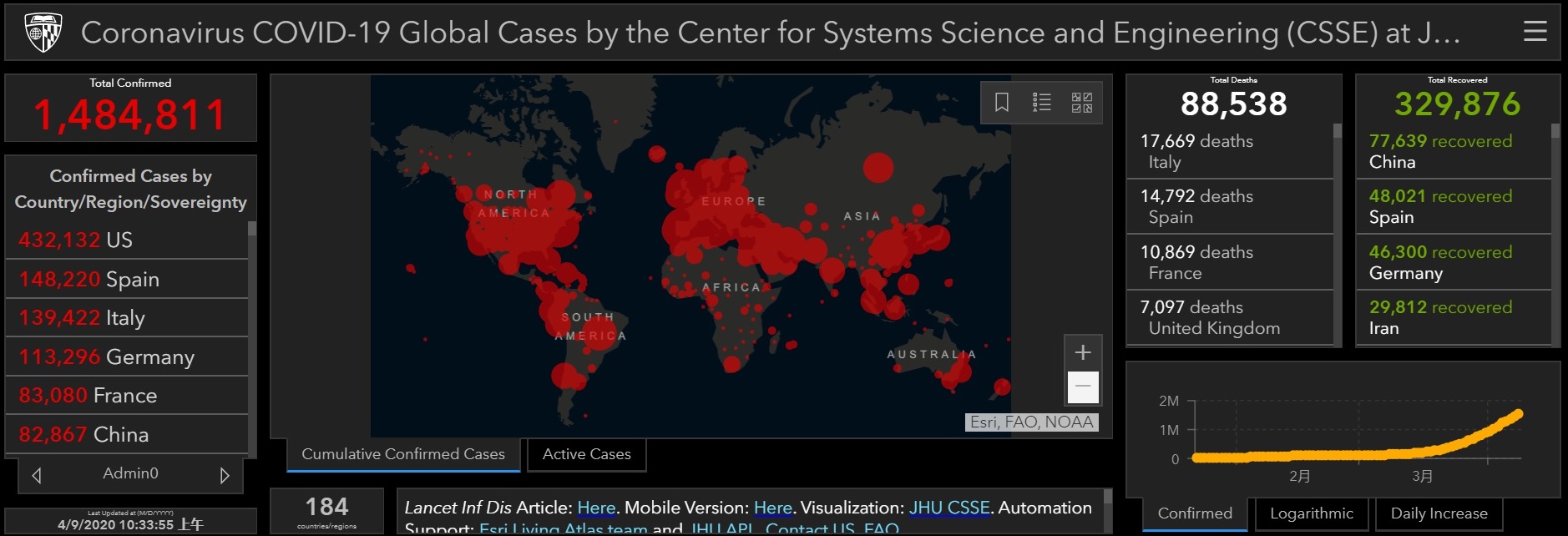Click the Johns Hopkins shield logo
1568x536 pixels.
[43, 33]
